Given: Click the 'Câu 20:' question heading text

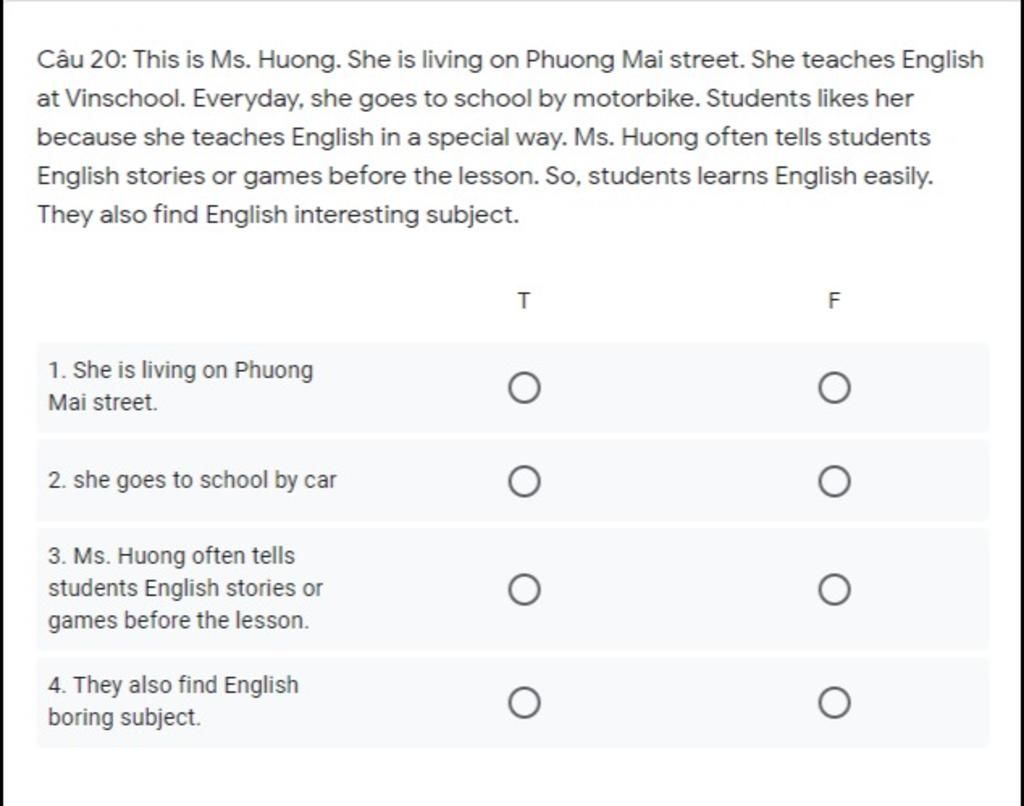Looking at the screenshot, I should [82, 59].
